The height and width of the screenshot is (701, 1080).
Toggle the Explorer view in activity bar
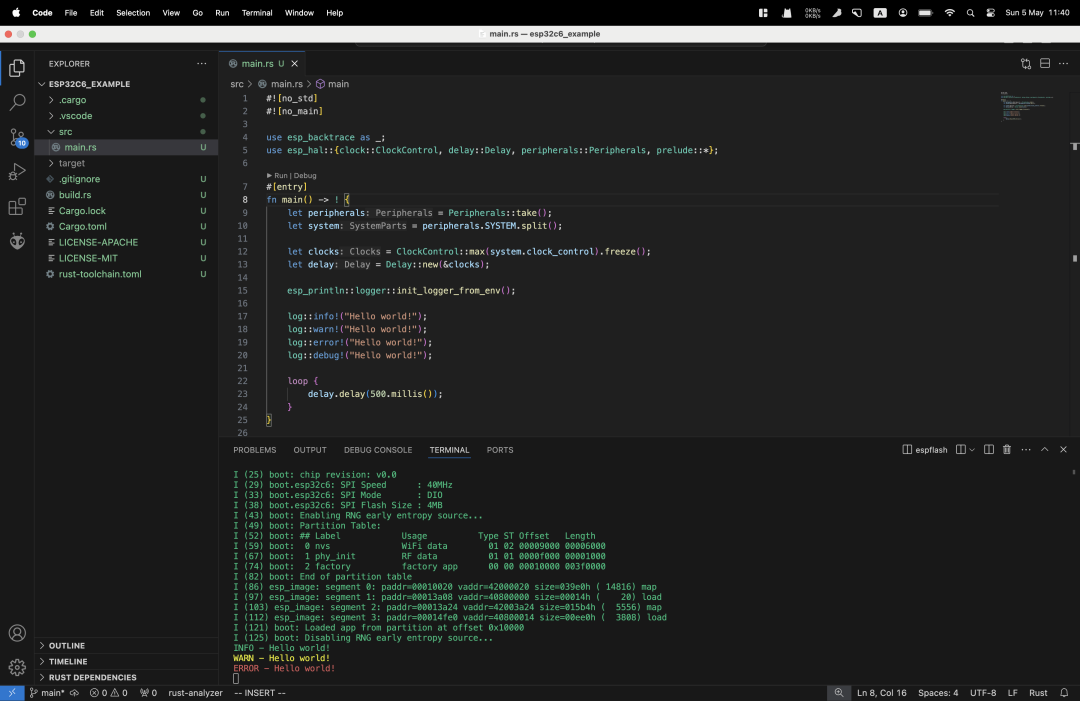[17, 68]
